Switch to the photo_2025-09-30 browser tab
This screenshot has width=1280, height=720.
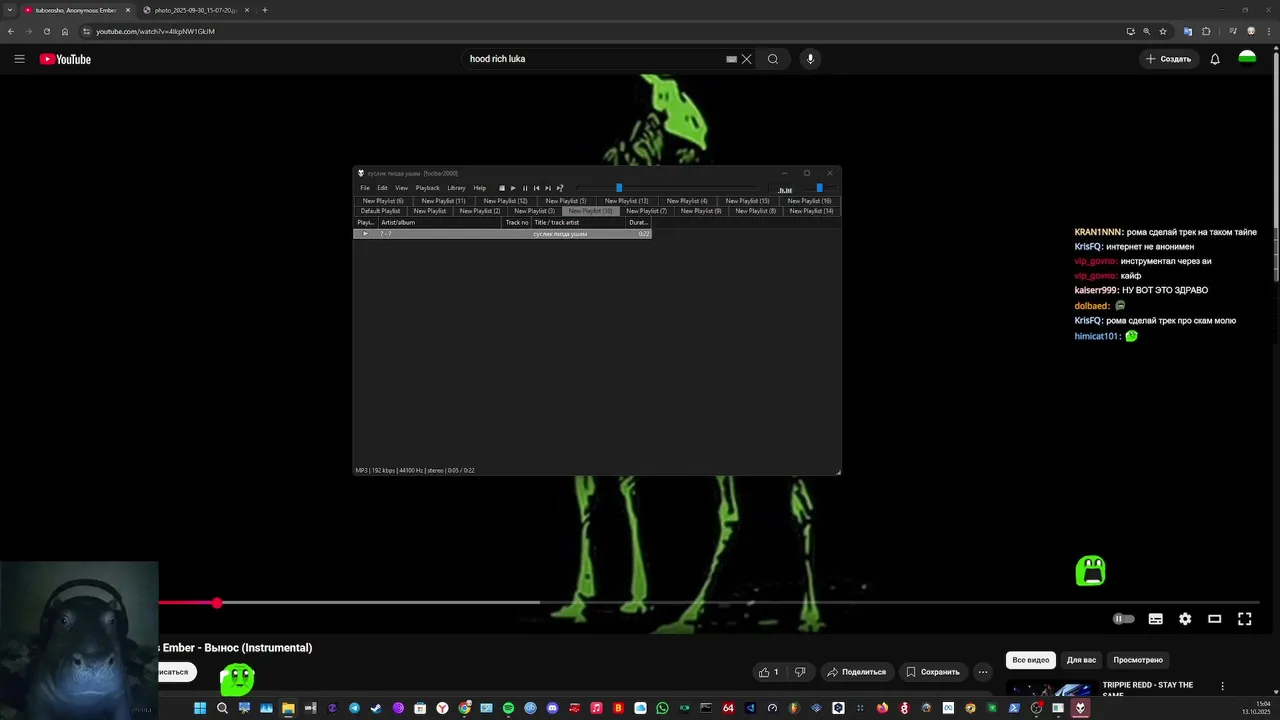pyautogui.click(x=195, y=10)
